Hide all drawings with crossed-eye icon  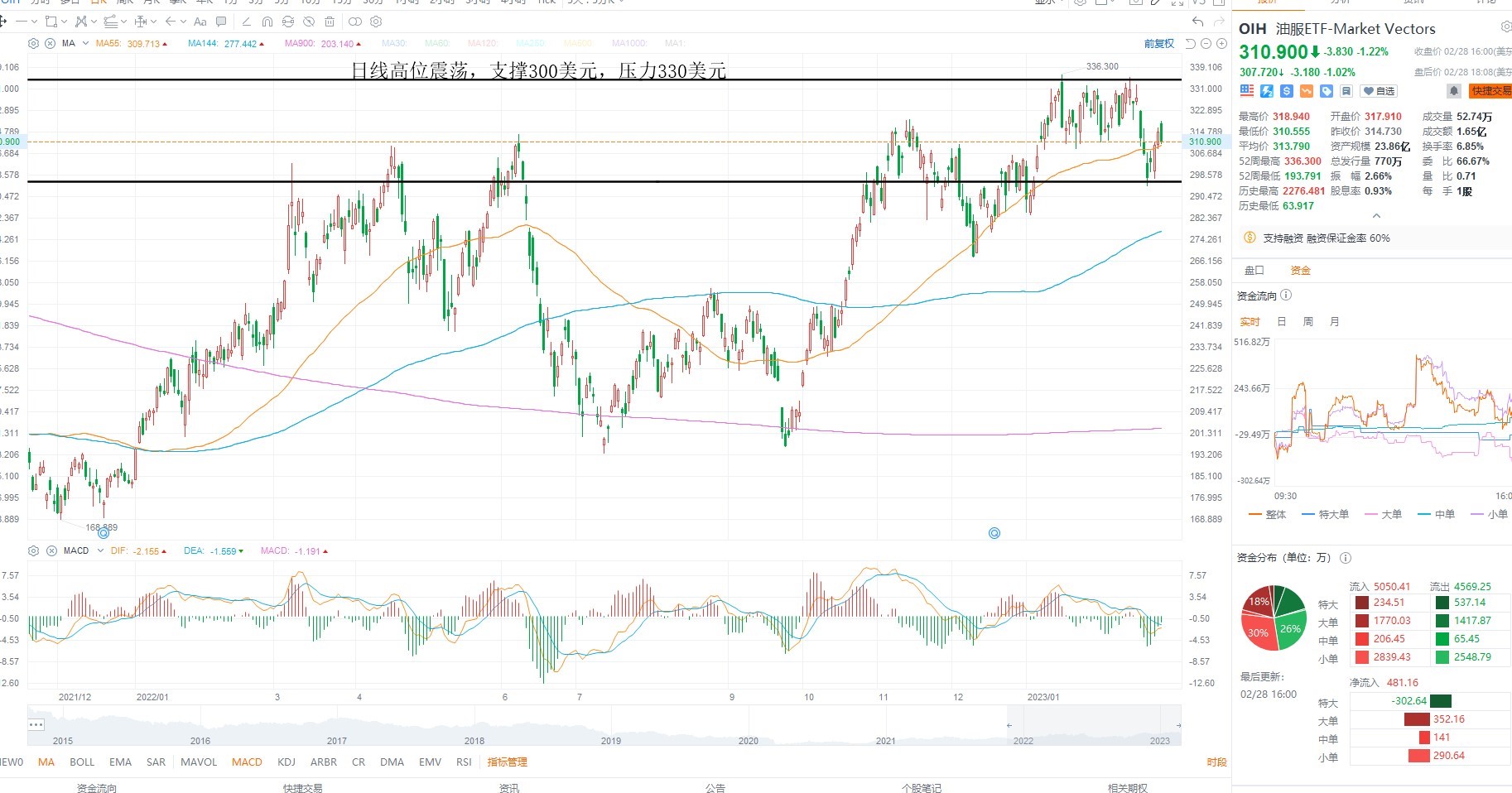[309, 22]
